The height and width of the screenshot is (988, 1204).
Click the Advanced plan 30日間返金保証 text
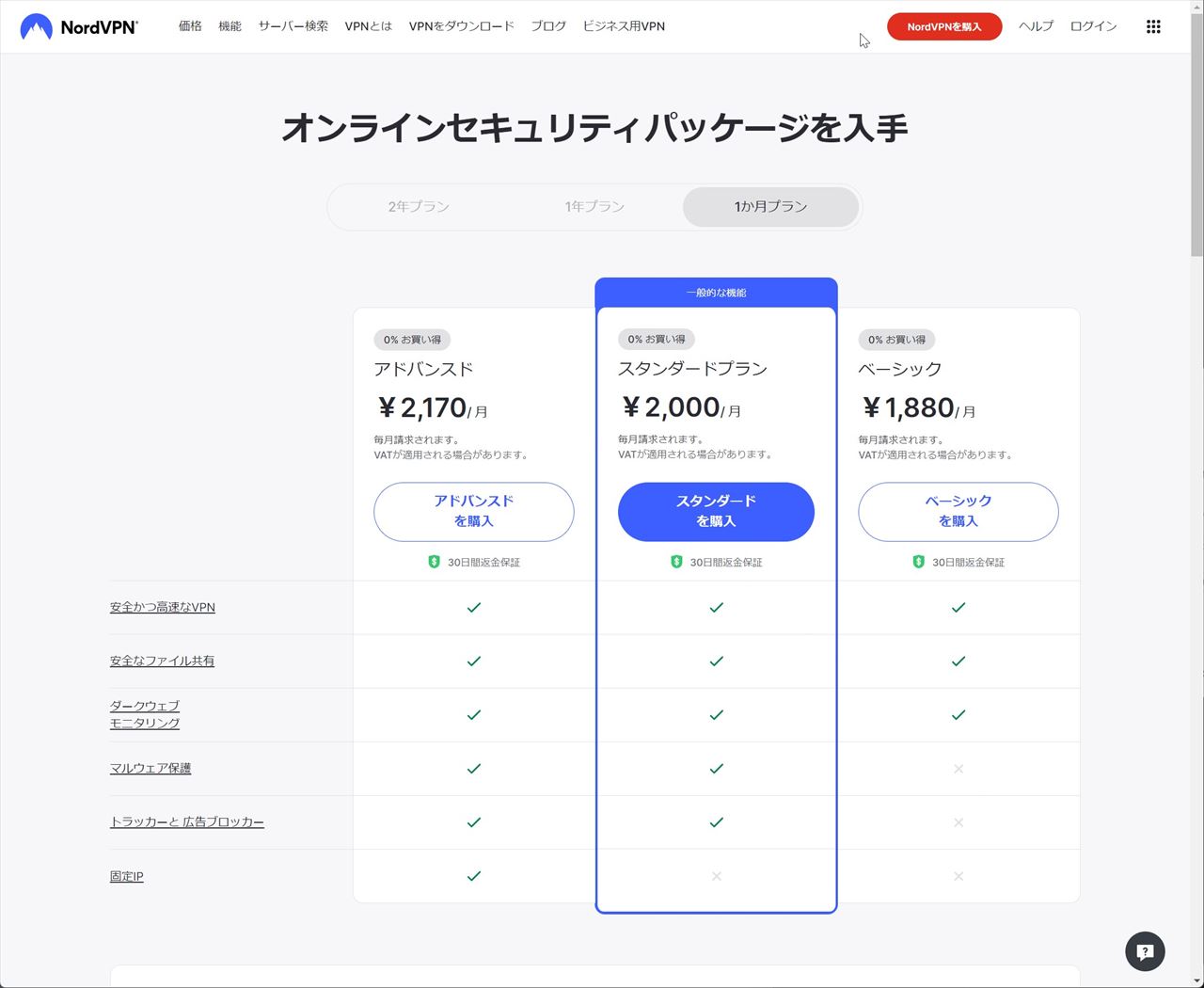coord(483,563)
